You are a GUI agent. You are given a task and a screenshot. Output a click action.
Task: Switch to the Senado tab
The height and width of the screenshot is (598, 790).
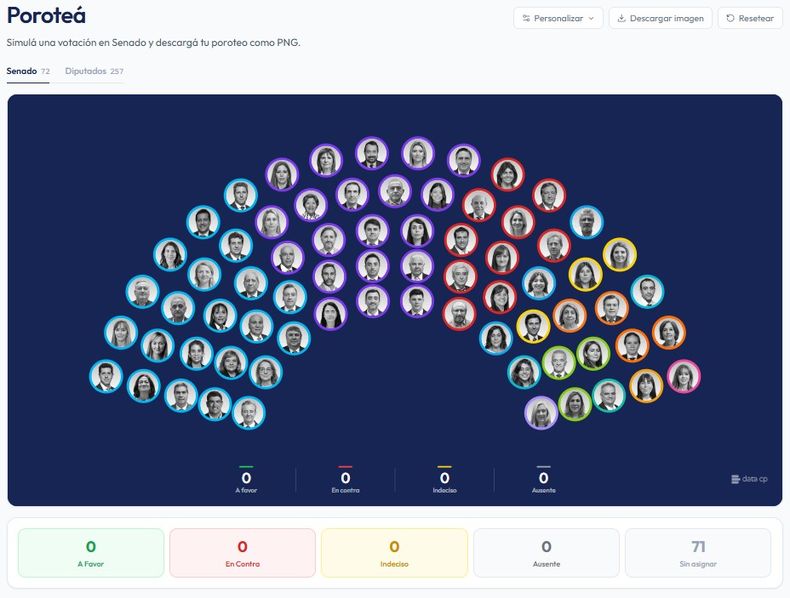point(28,71)
